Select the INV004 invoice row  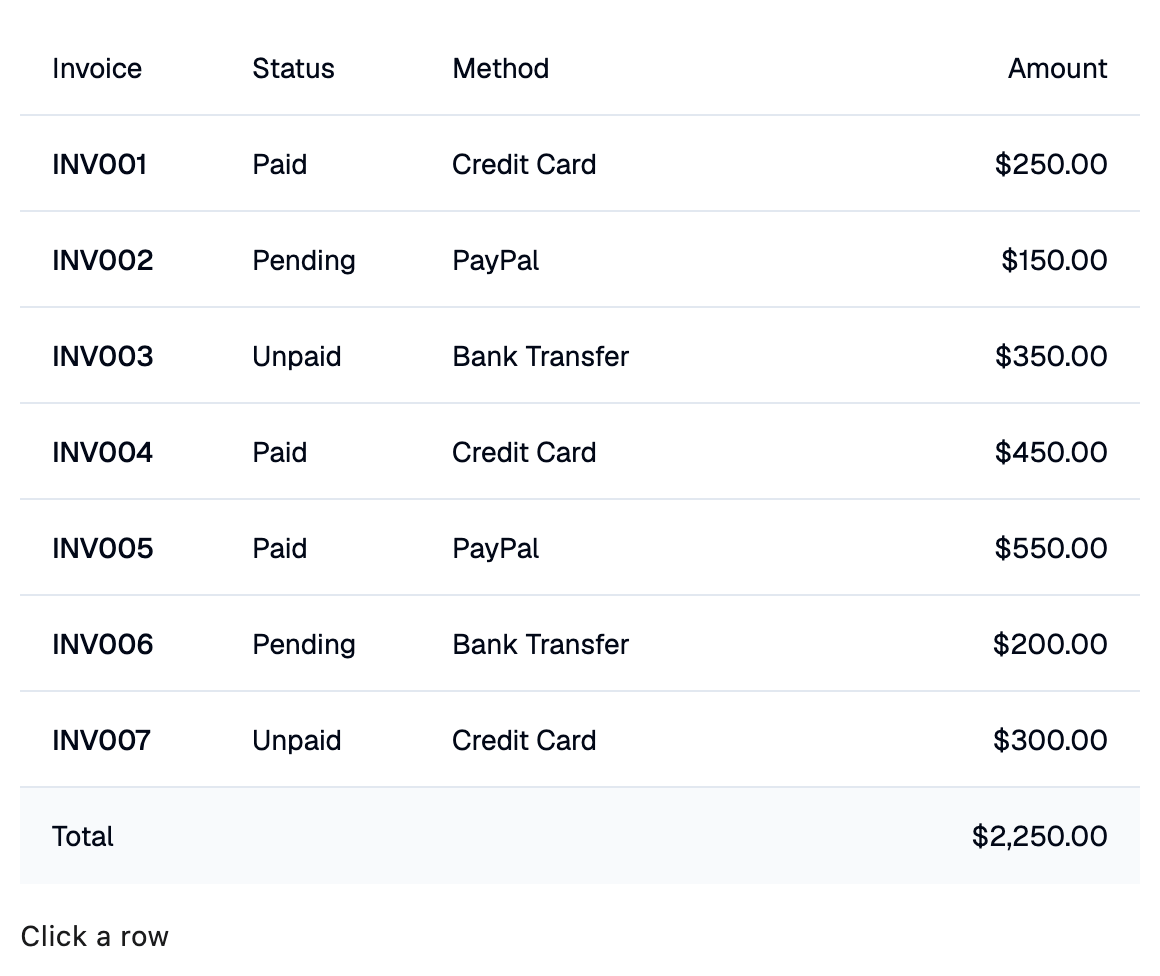click(x=579, y=452)
